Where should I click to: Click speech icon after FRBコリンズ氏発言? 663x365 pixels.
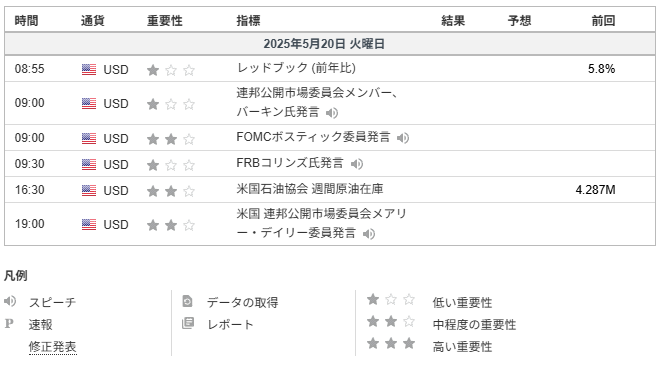(x=357, y=164)
